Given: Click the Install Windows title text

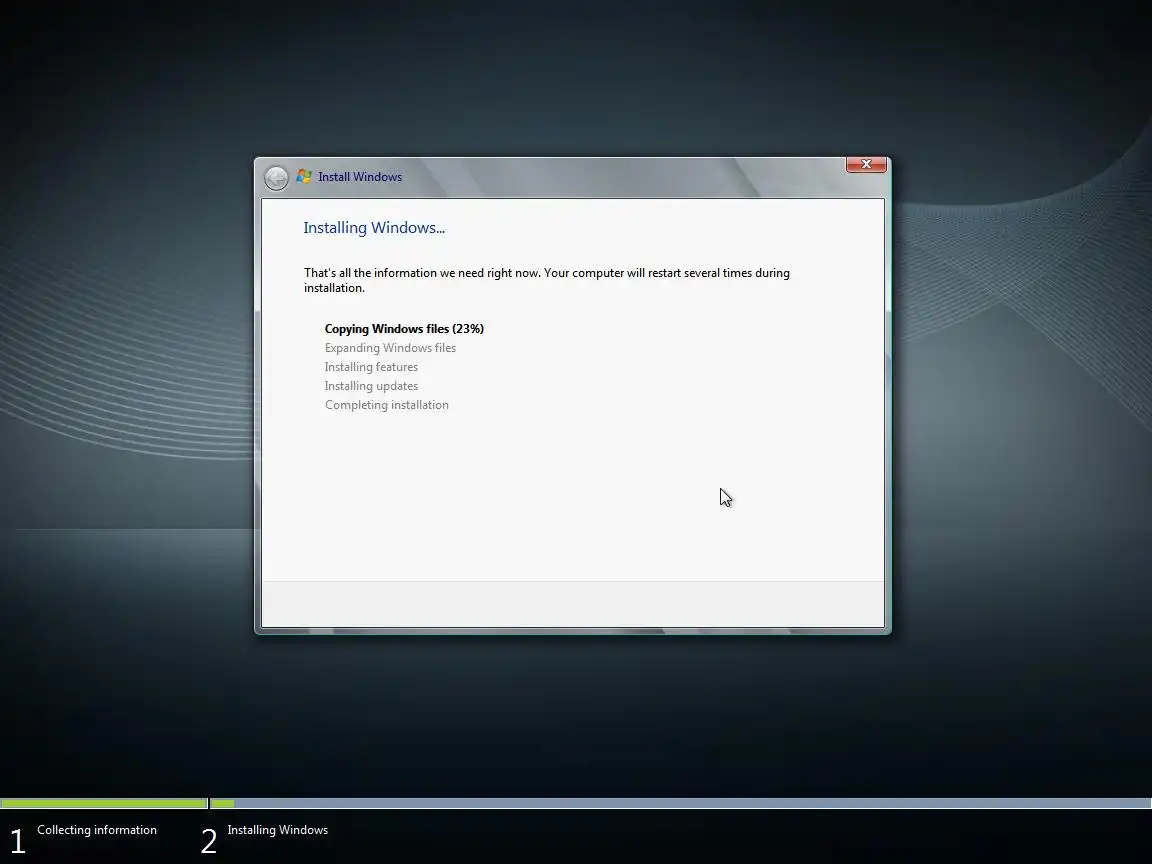Looking at the screenshot, I should pos(360,177).
